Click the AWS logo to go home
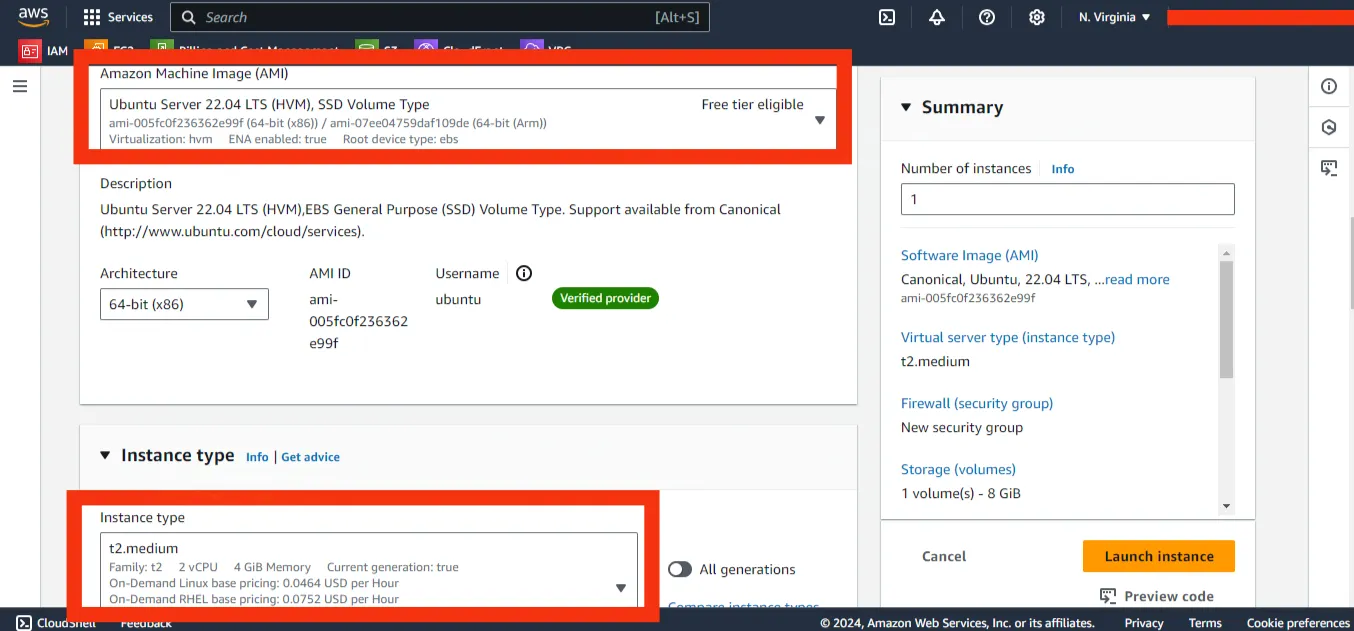 coord(33,17)
